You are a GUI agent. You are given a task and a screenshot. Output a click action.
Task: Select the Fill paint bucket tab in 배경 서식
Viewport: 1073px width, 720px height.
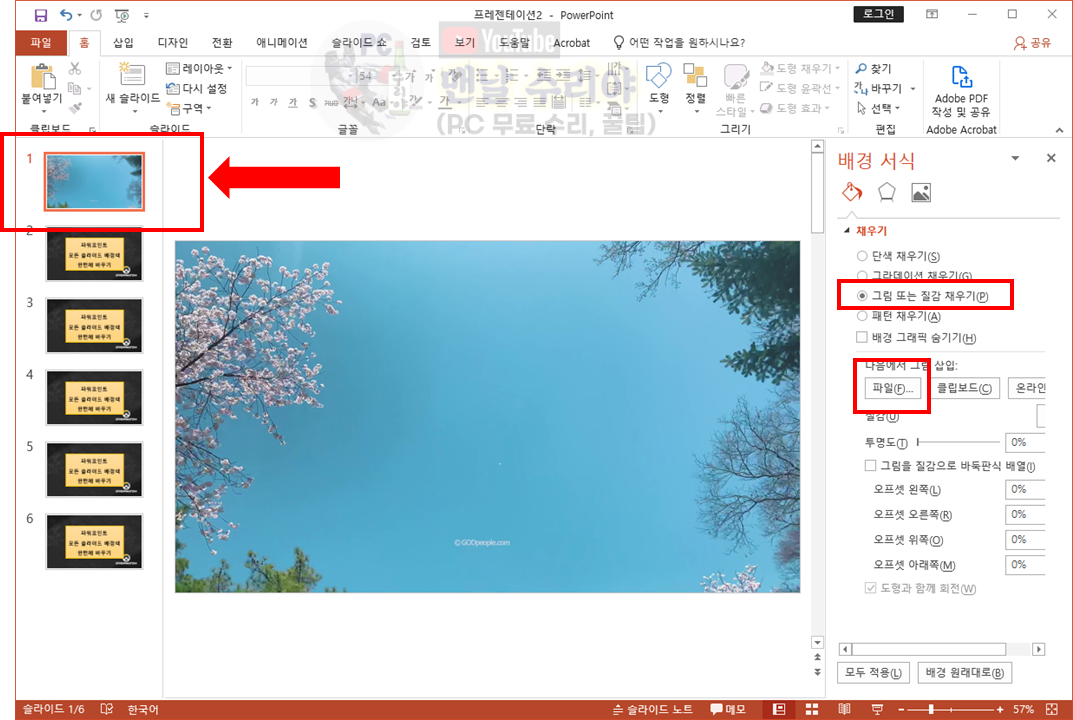(x=852, y=192)
